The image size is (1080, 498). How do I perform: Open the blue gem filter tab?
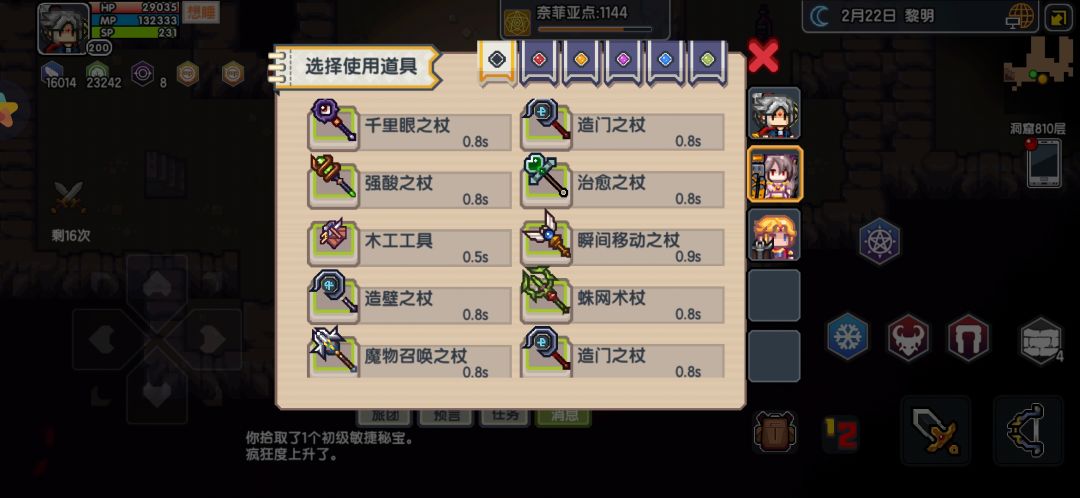665,61
